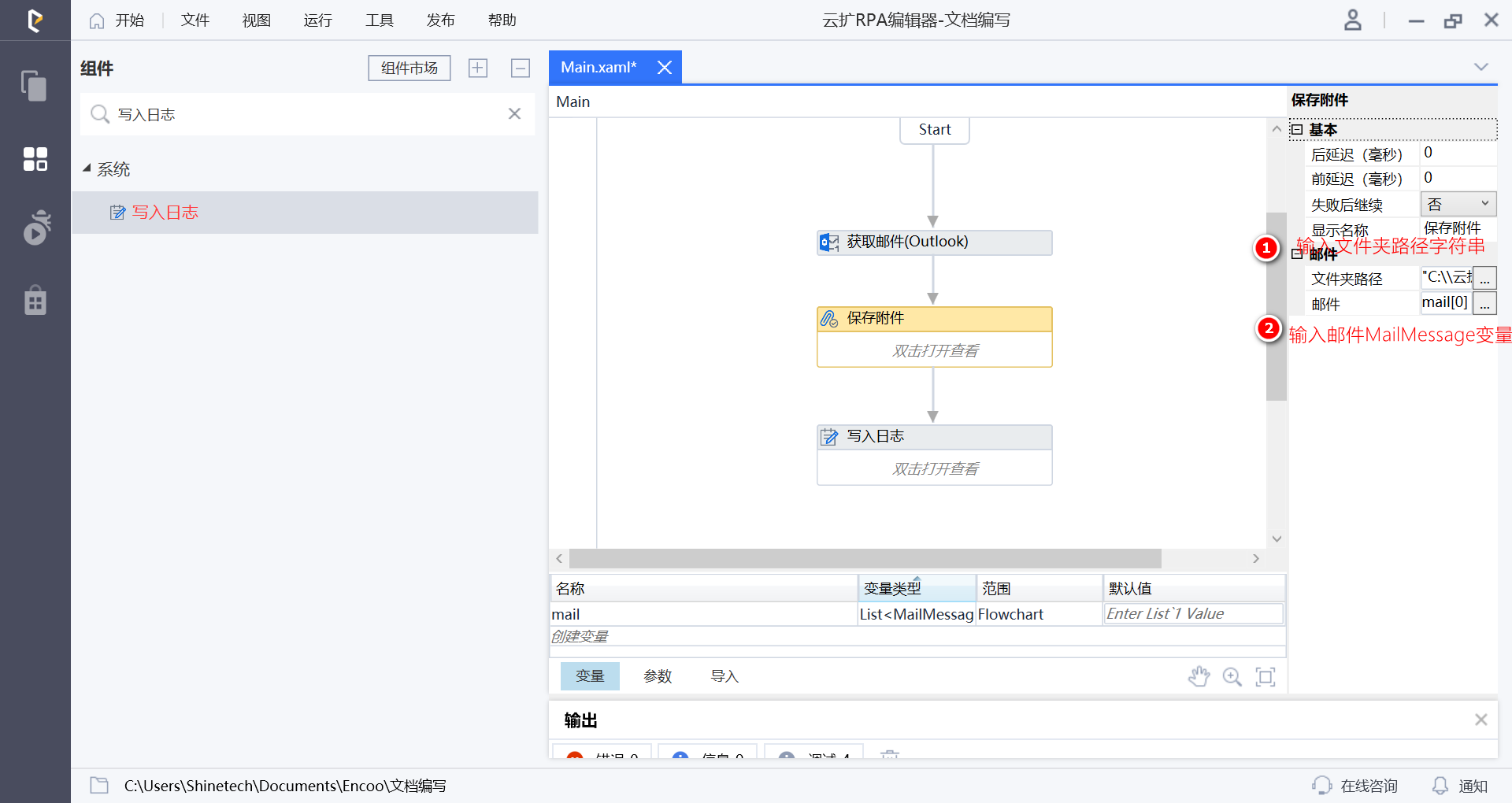Open the 帮助 menu

tap(502, 20)
